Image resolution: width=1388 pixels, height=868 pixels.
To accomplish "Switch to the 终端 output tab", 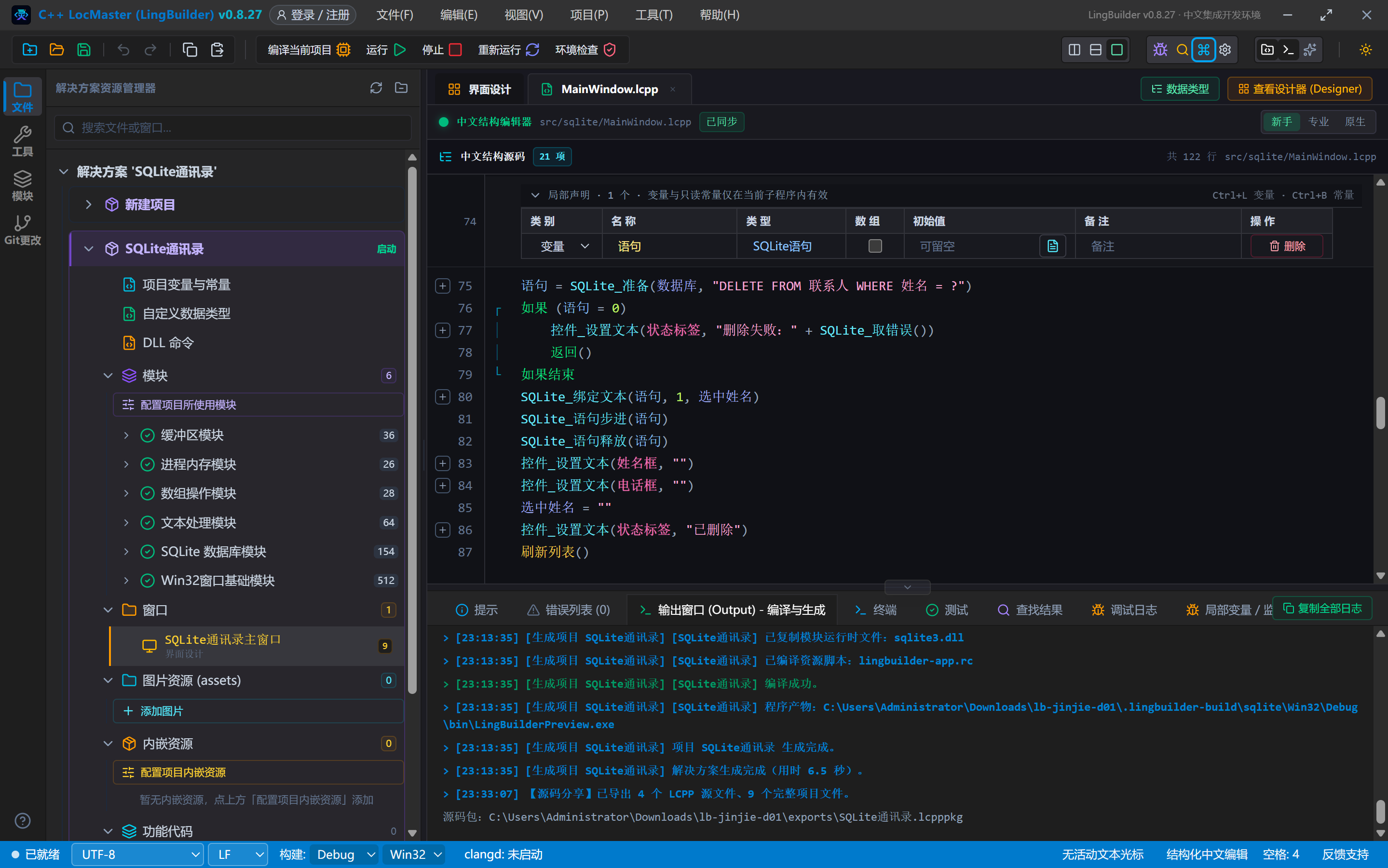I will 875,610.
